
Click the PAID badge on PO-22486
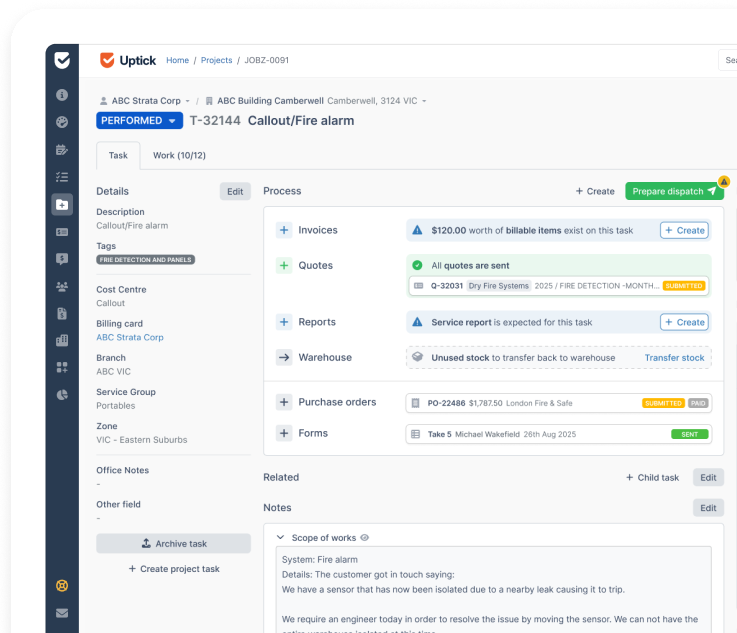coord(698,403)
